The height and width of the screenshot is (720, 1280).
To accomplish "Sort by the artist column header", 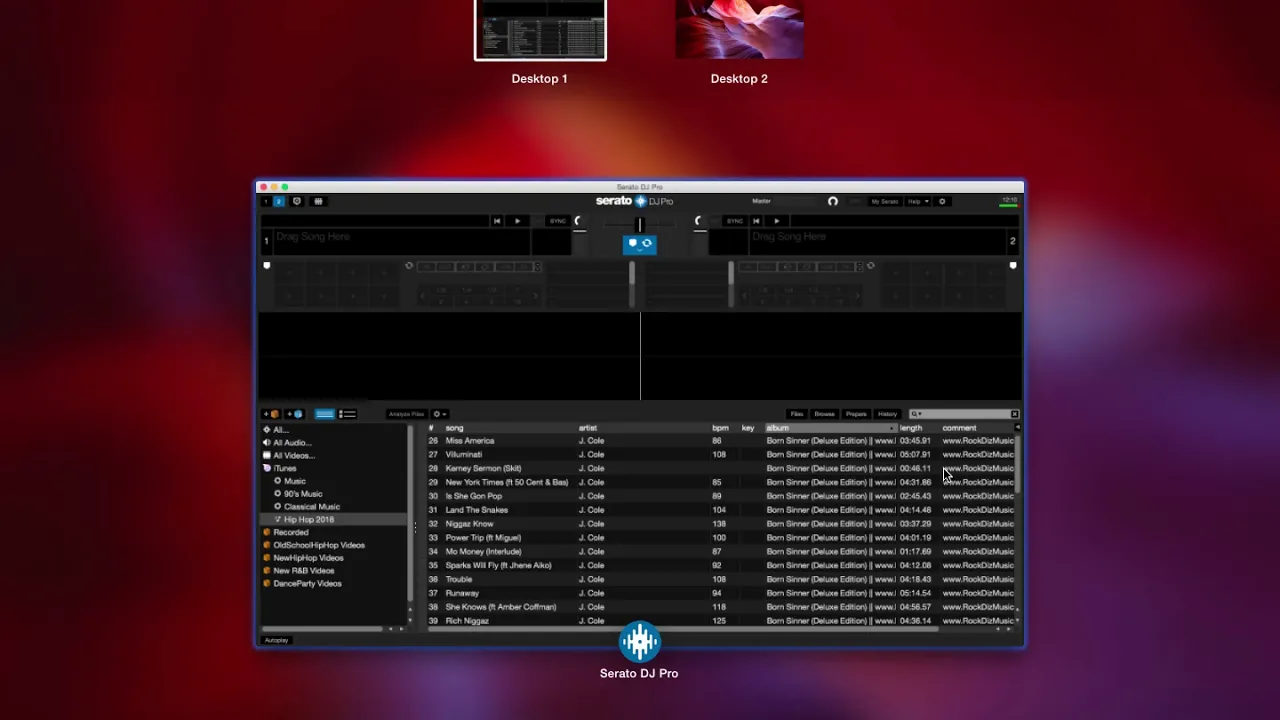I will pos(587,428).
